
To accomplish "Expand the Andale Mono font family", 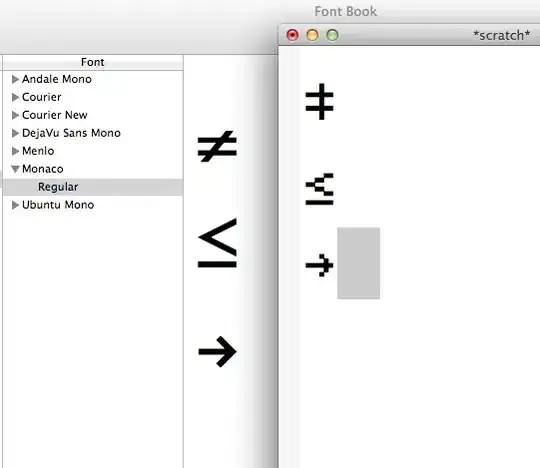I will pos(15,79).
